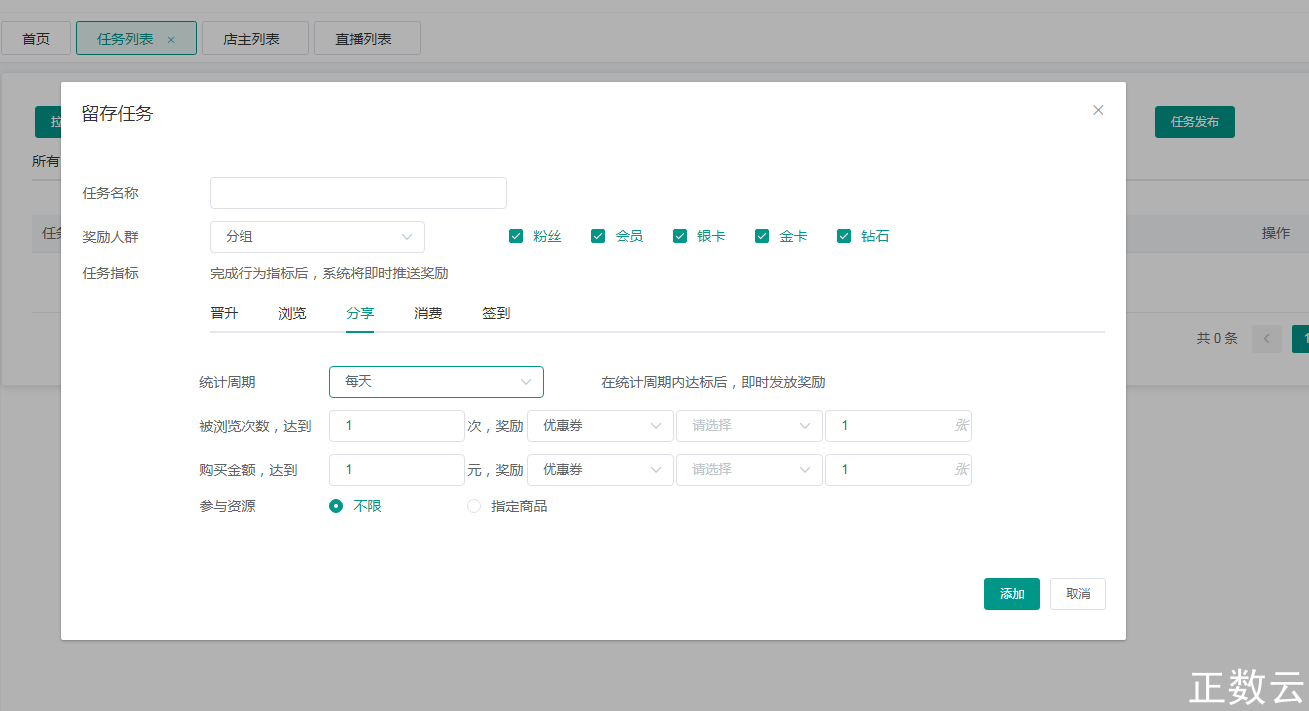This screenshot has height=711, width=1309.
Task: Open 优惠券 reward type dropdown in 购买金额 row
Action: click(600, 470)
